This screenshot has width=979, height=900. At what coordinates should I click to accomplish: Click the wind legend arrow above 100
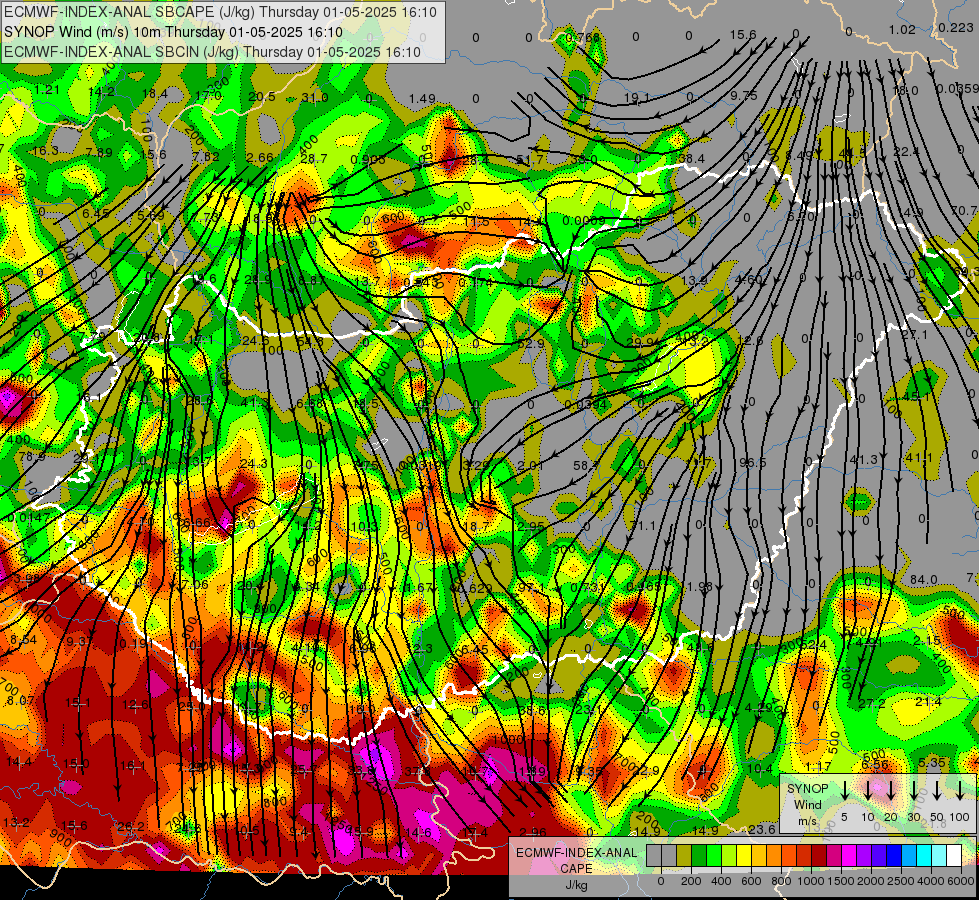(960, 791)
